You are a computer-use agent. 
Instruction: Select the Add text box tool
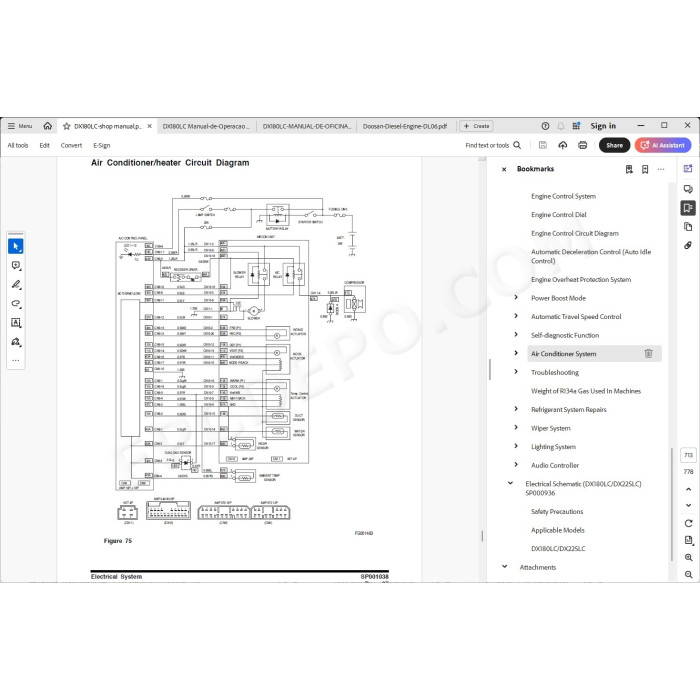[16, 323]
